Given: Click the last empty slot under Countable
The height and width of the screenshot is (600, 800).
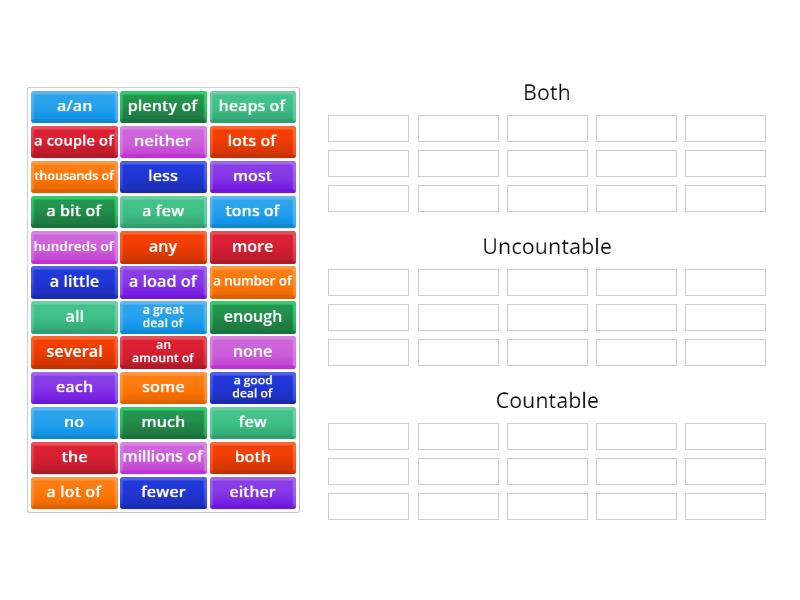Looking at the screenshot, I should 725,506.
